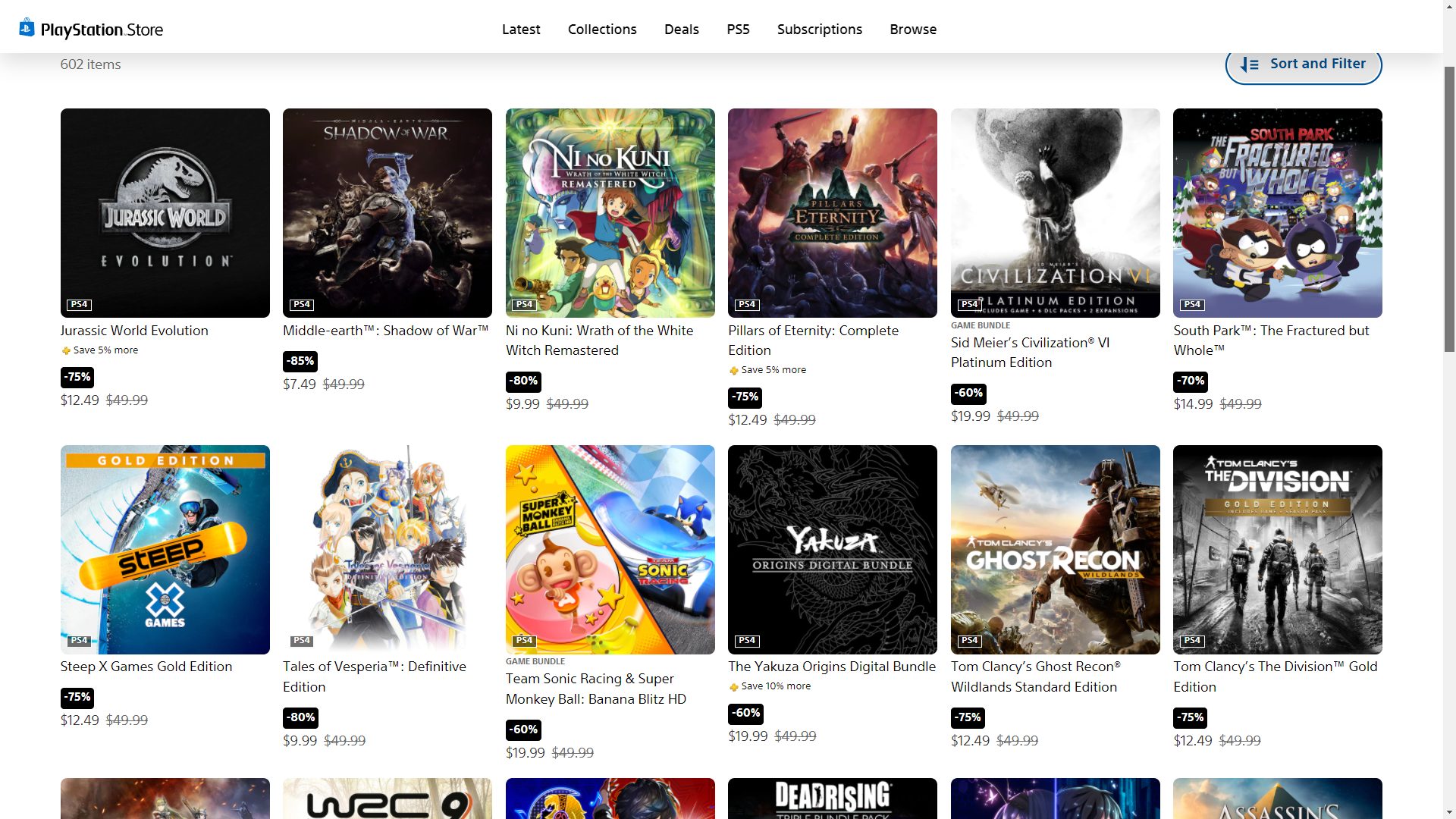The image size is (1456, 819).
Task: Click the South Park Fractured but Whole thumbnail
Action: click(x=1277, y=212)
